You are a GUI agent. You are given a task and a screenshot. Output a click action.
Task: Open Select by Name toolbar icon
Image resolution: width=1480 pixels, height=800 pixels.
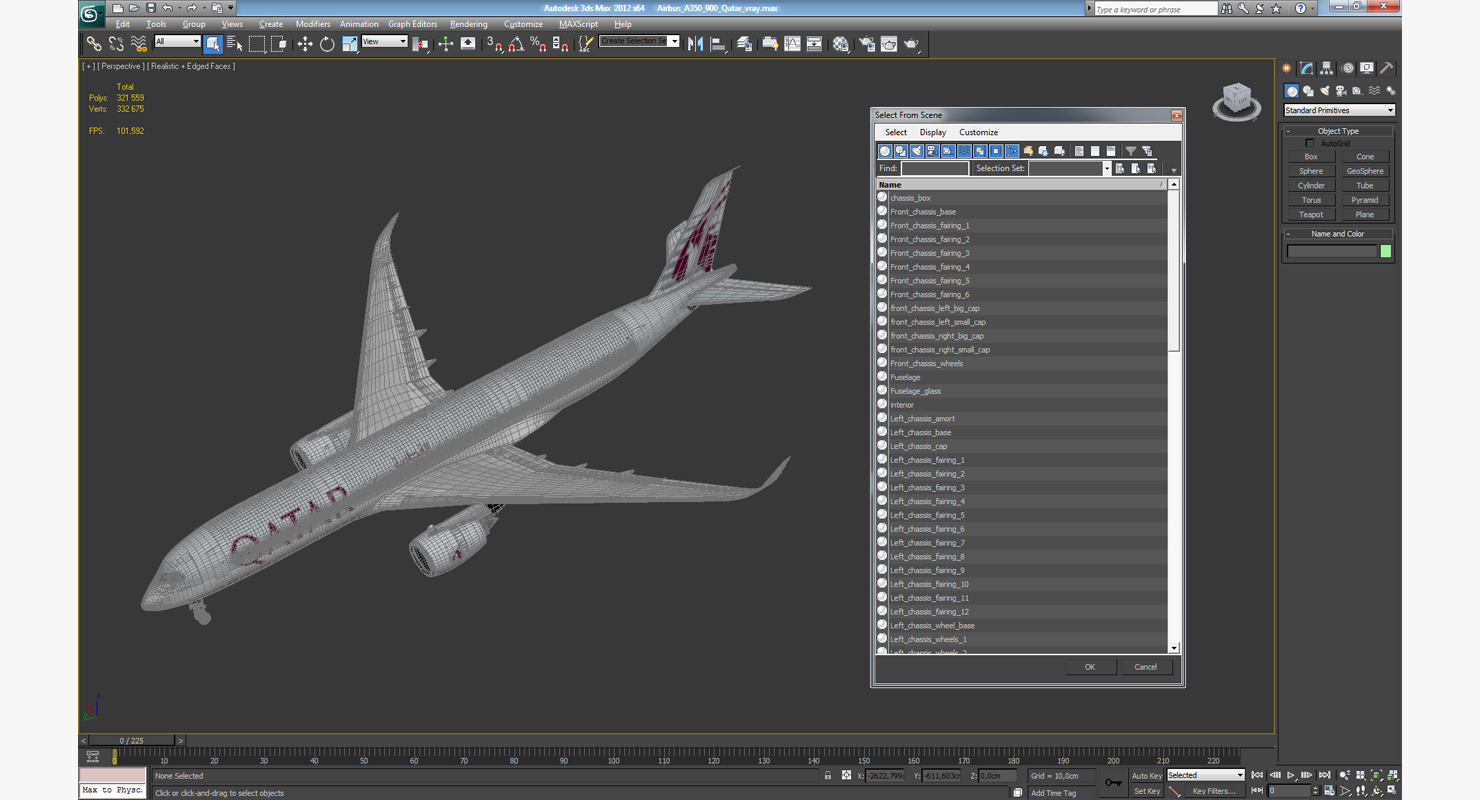[x=235, y=44]
